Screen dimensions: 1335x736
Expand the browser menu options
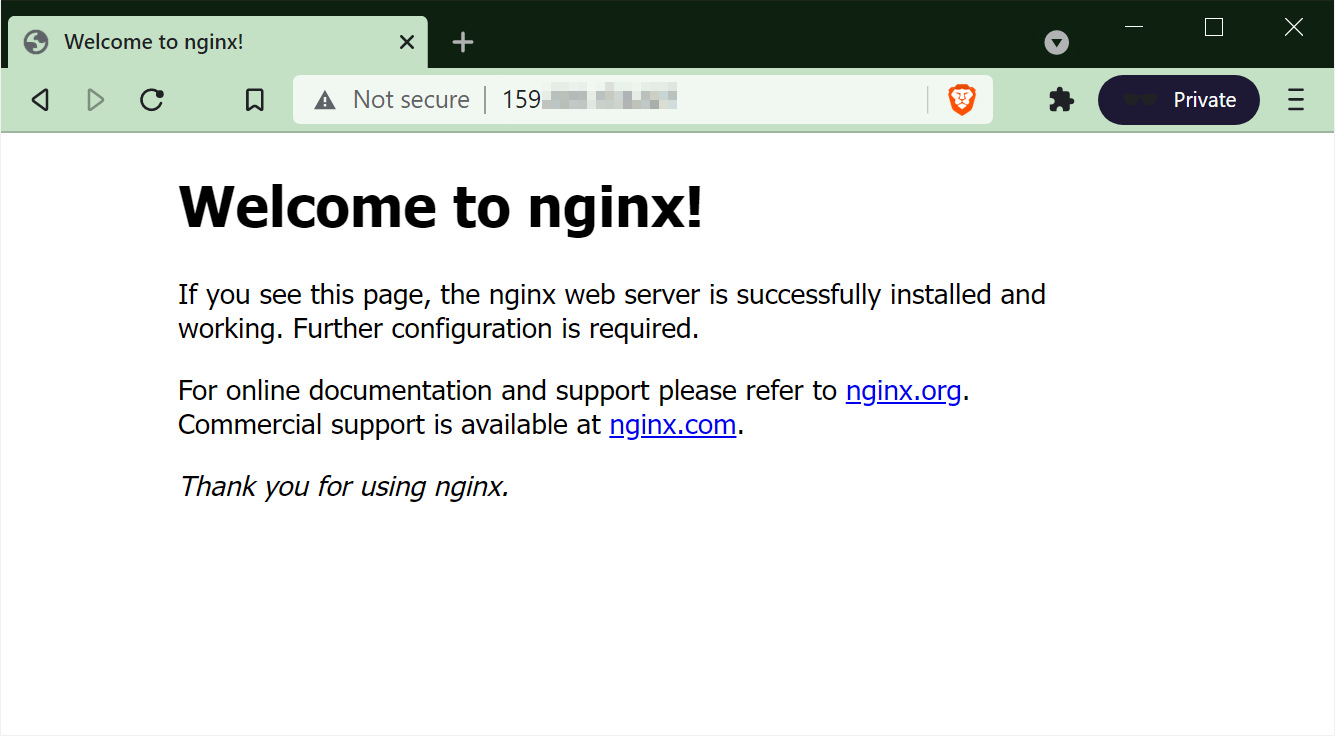(1295, 99)
